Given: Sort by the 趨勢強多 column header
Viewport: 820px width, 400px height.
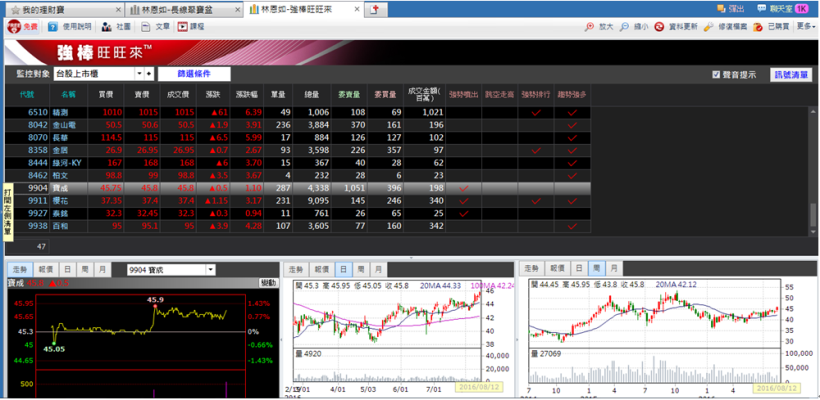Looking at the screenshot, I should coord(572,95).
